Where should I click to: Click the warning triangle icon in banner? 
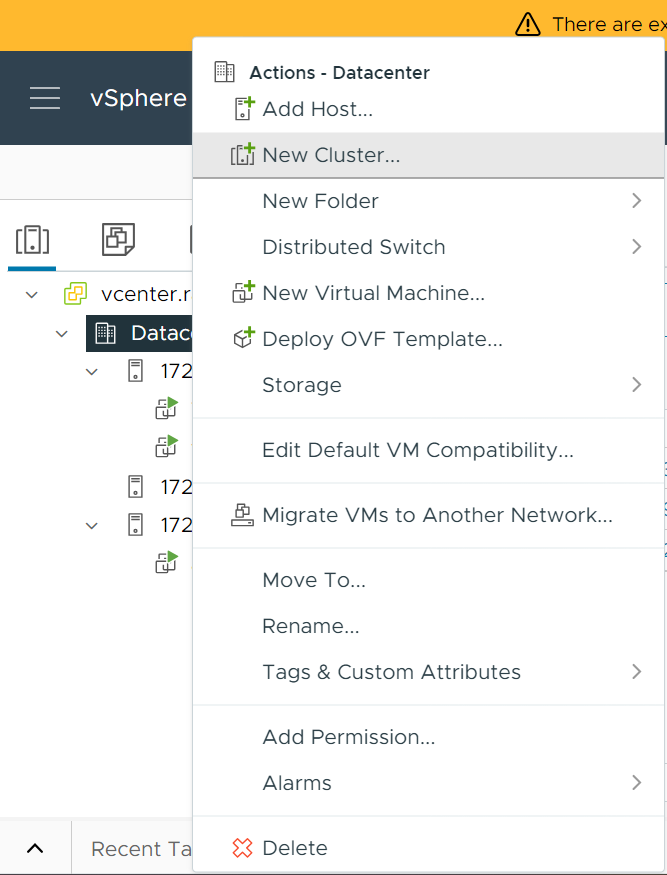coord(527,25)
